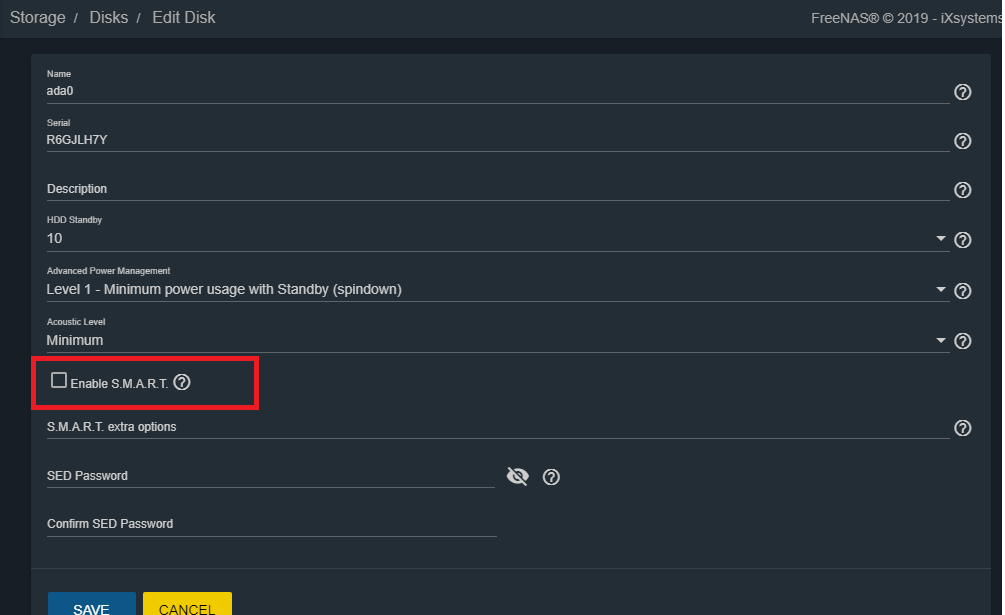Image resolution: width=1005 pixels, height=615 pixels.
Task: Open the Advanced Power Management dropdown
Action: tap(940, 290)
